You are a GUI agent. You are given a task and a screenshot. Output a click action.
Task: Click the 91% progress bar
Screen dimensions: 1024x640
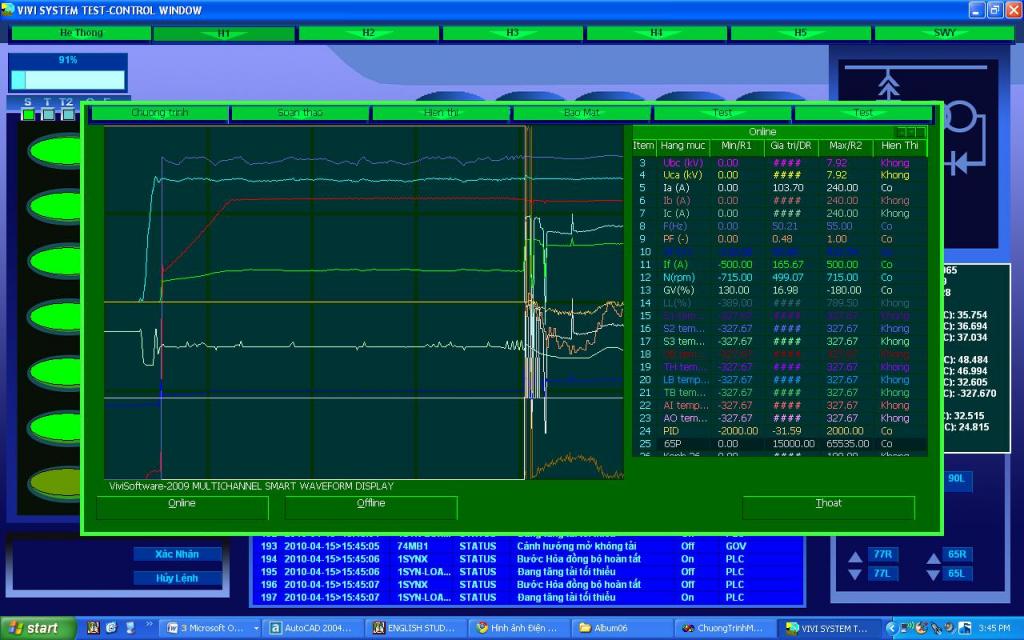[68, 80]
